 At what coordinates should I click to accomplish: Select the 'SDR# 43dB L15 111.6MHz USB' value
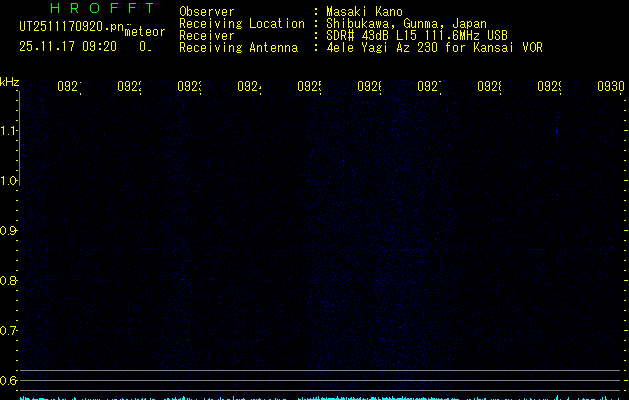tap(417, 36)
